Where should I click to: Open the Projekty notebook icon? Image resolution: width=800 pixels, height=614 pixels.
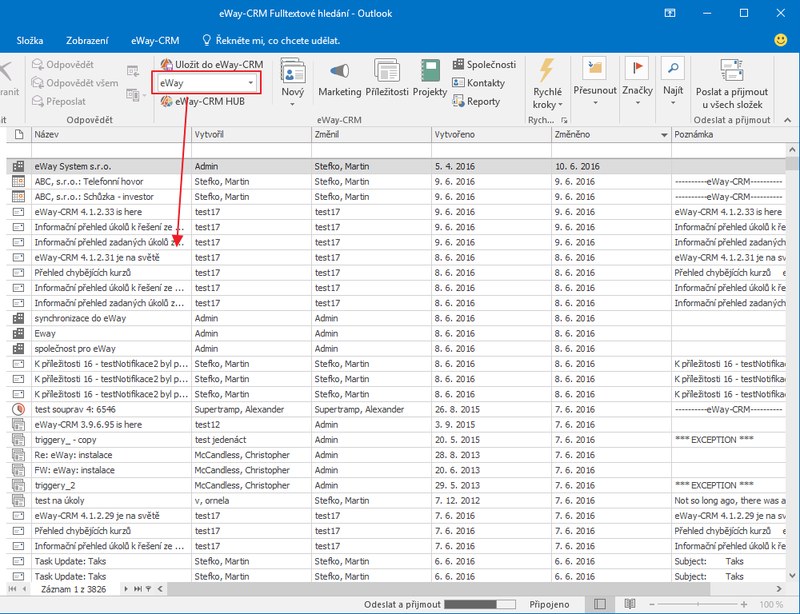click(x=430, y=70)
